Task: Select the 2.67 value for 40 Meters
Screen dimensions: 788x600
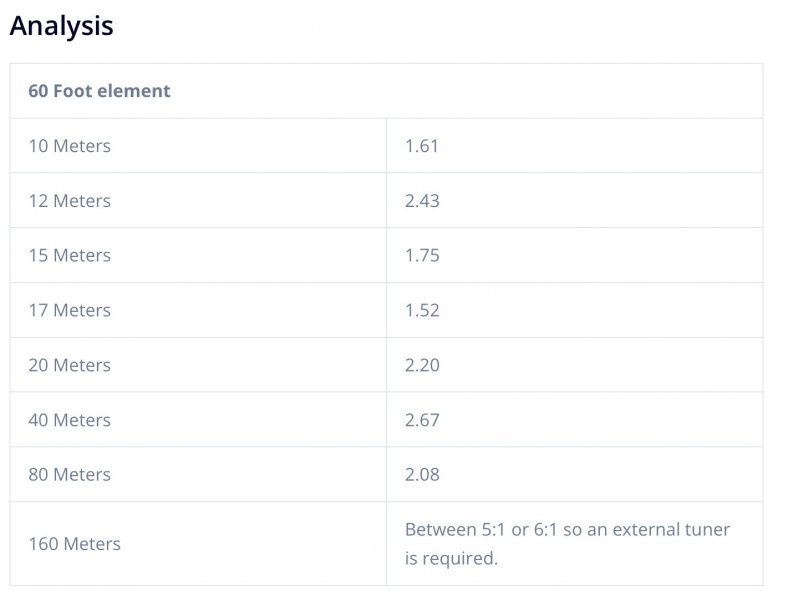Action: coord(422,421)
